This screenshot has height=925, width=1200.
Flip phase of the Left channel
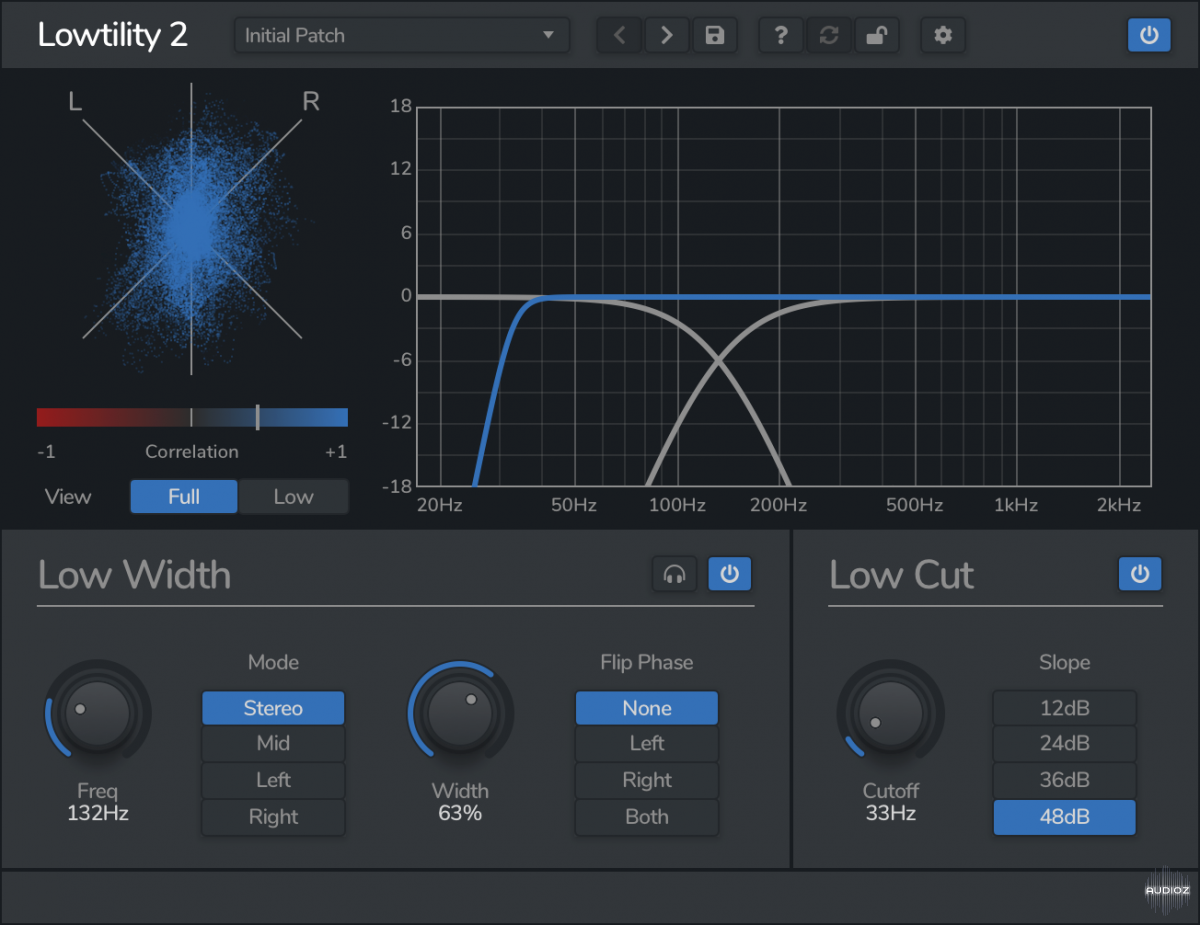[647, 744]
